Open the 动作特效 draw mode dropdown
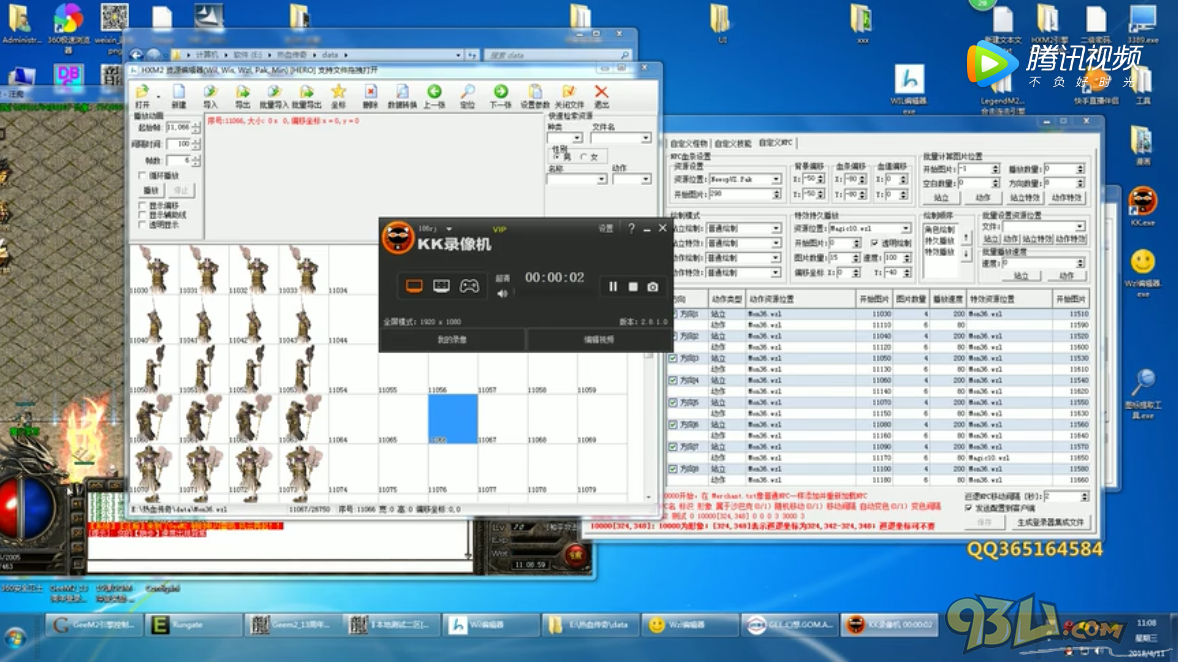 pyautogui.click(x=775, y=273)
